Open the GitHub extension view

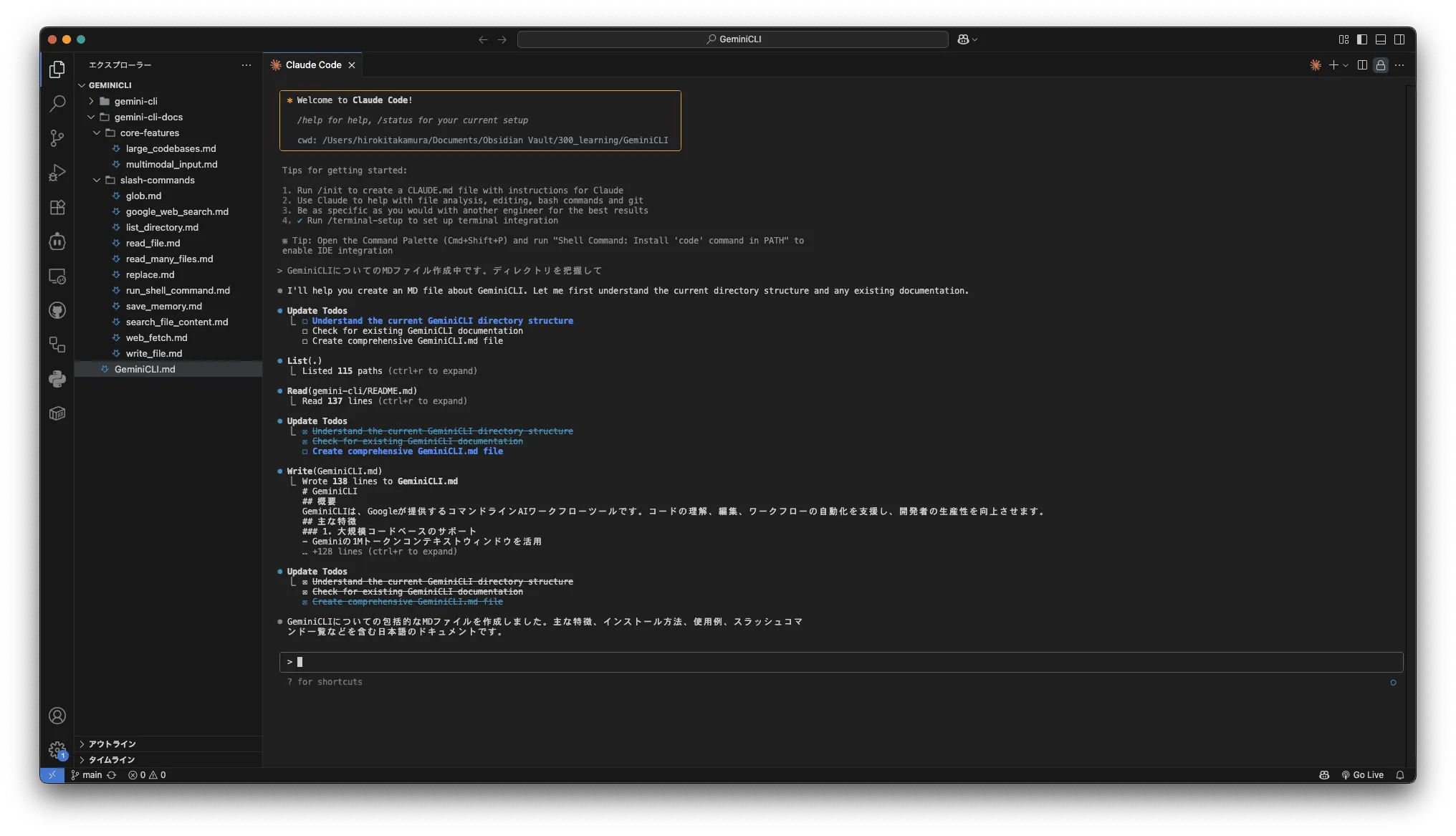coord(57,310)
